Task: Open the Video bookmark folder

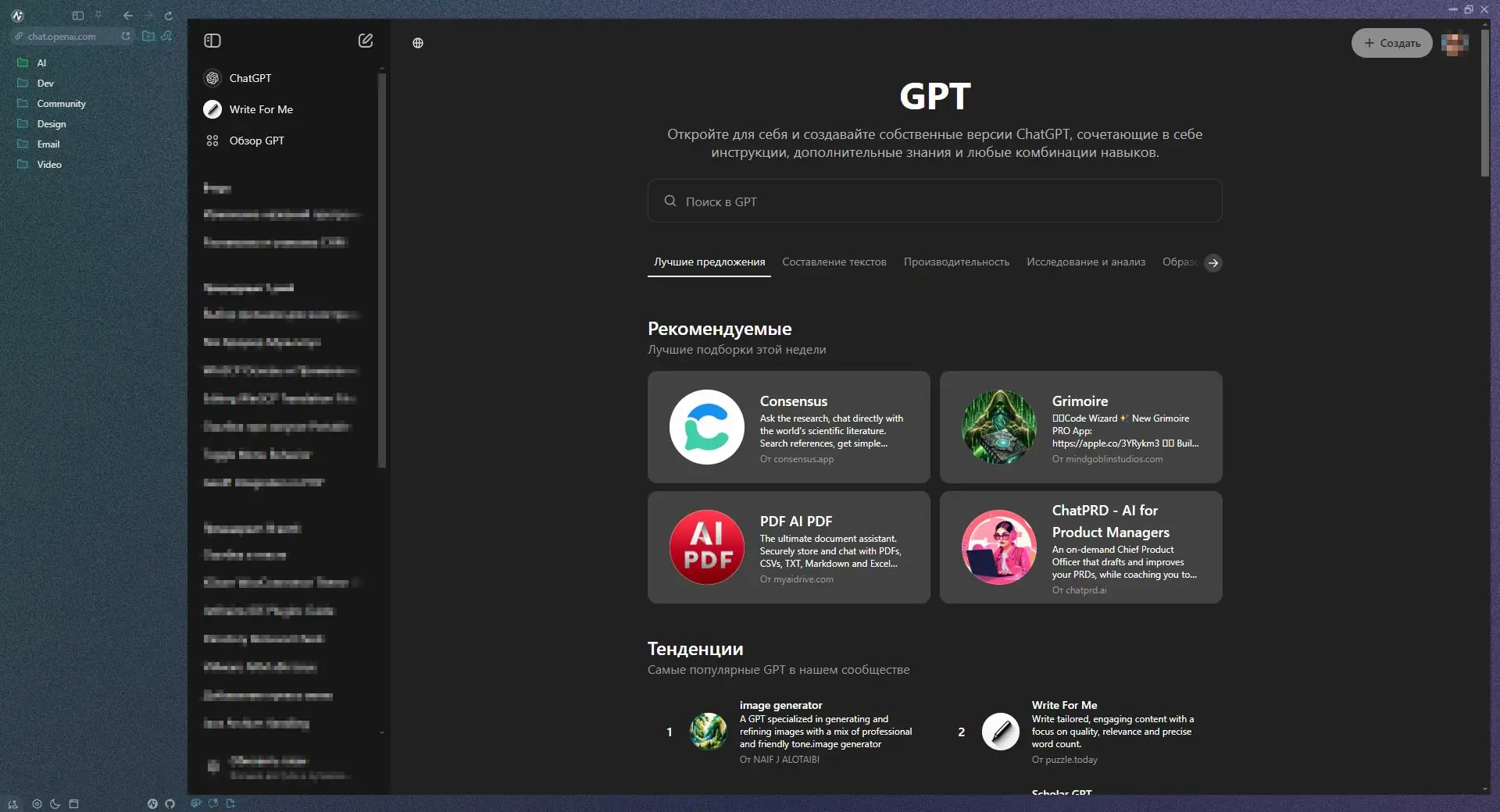Action: click(49, 165)
